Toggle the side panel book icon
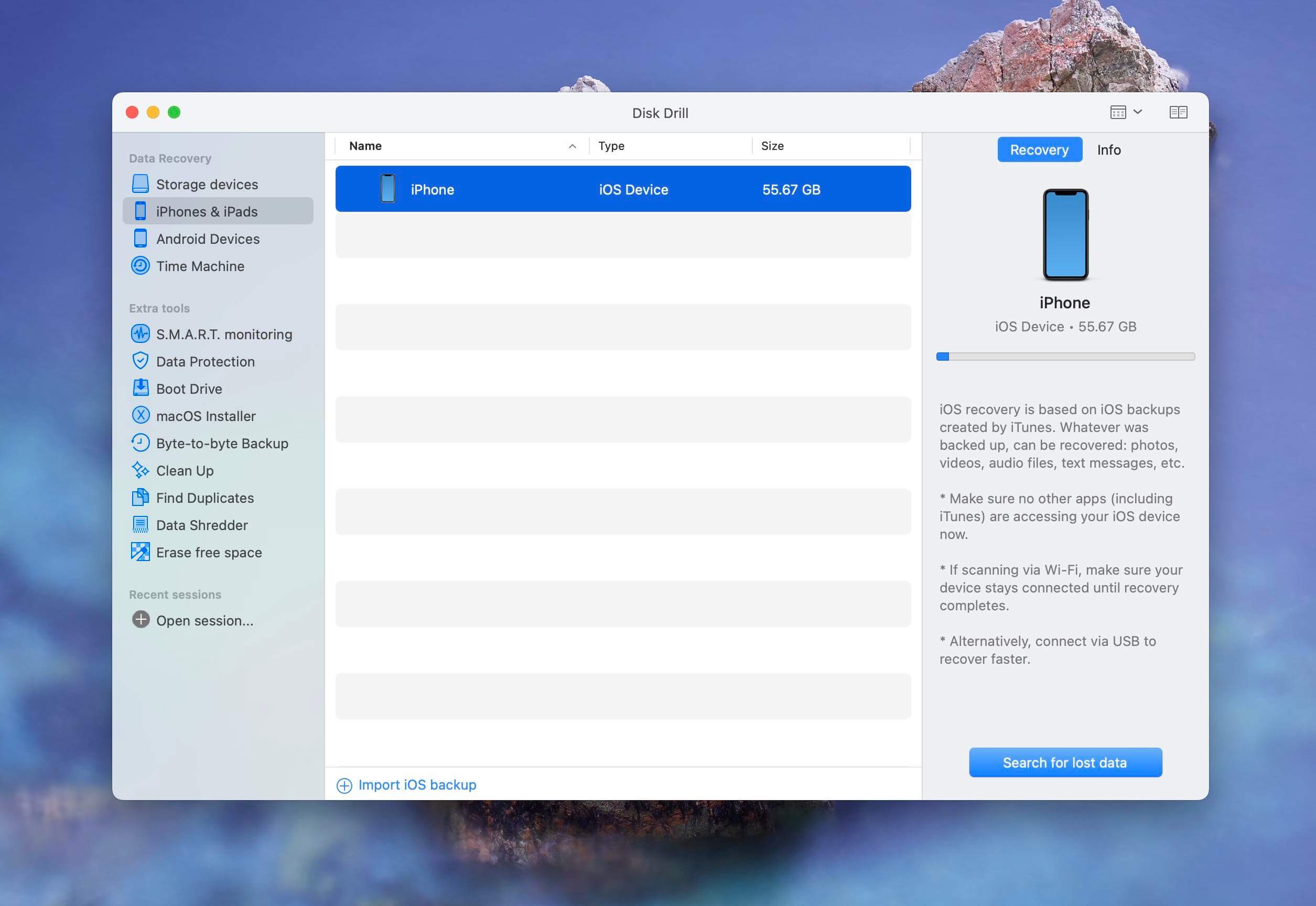Image resolution: width=1316 pixels, height=906 pixels. tap(1179, 112)
